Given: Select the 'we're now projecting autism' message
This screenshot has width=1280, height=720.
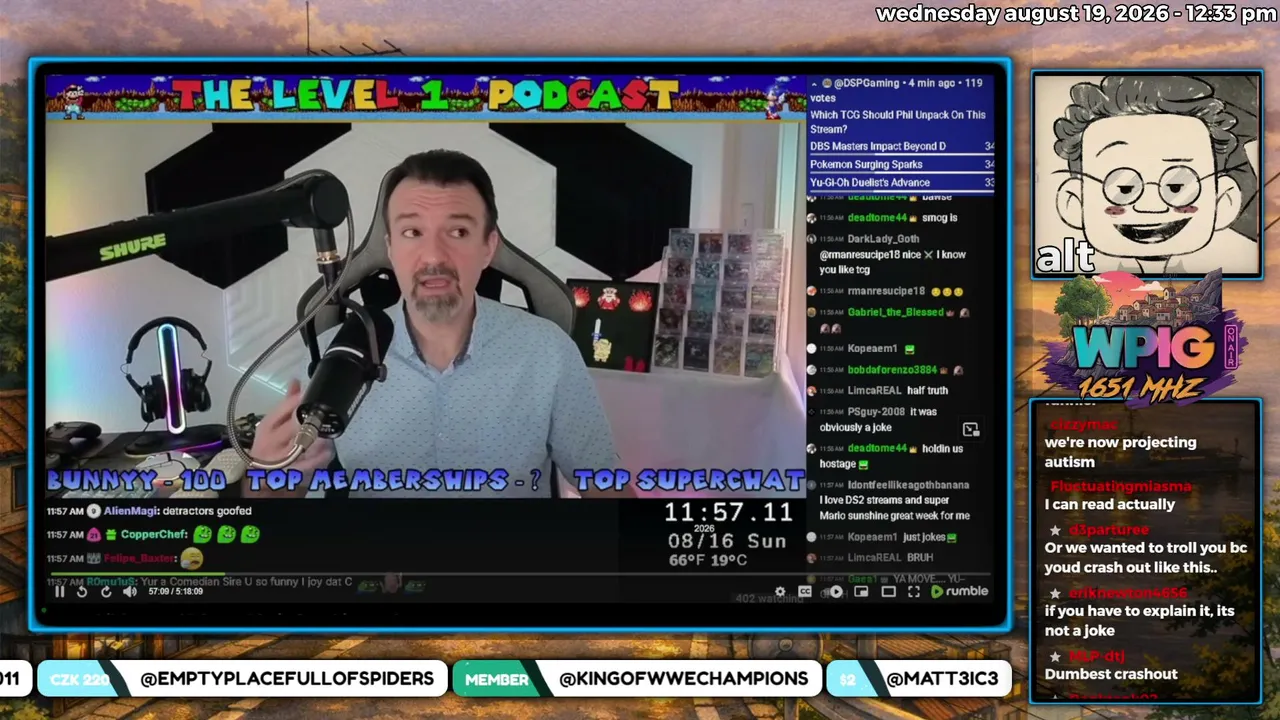Looking at the screenshot, I should pos(1120,452).
